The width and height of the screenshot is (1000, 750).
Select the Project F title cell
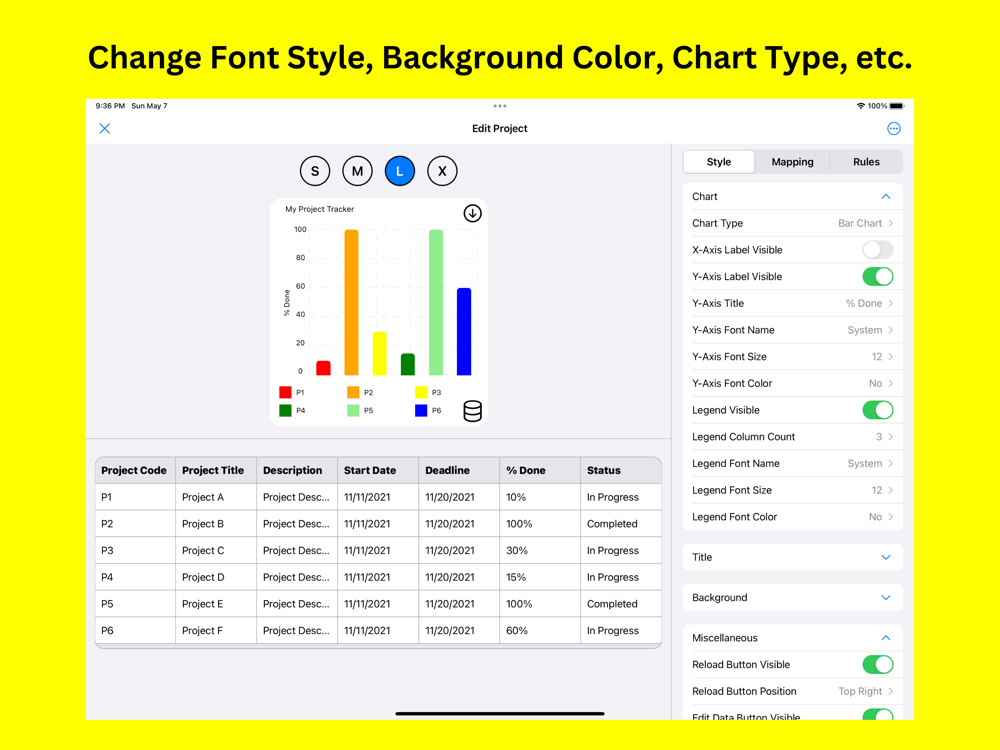tap(216, 631)
